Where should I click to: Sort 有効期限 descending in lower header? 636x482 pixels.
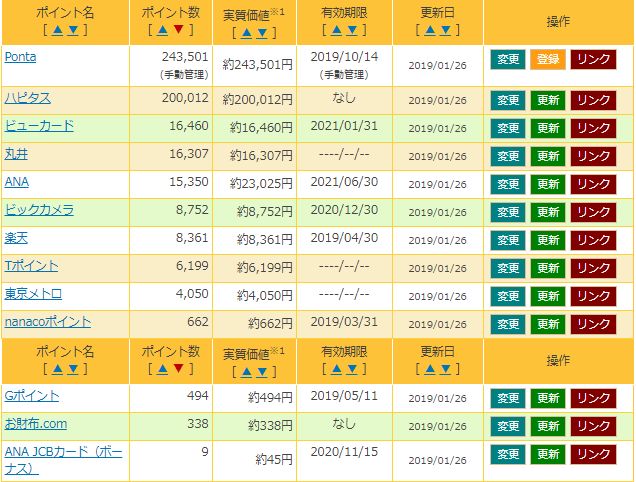point(352,369)
